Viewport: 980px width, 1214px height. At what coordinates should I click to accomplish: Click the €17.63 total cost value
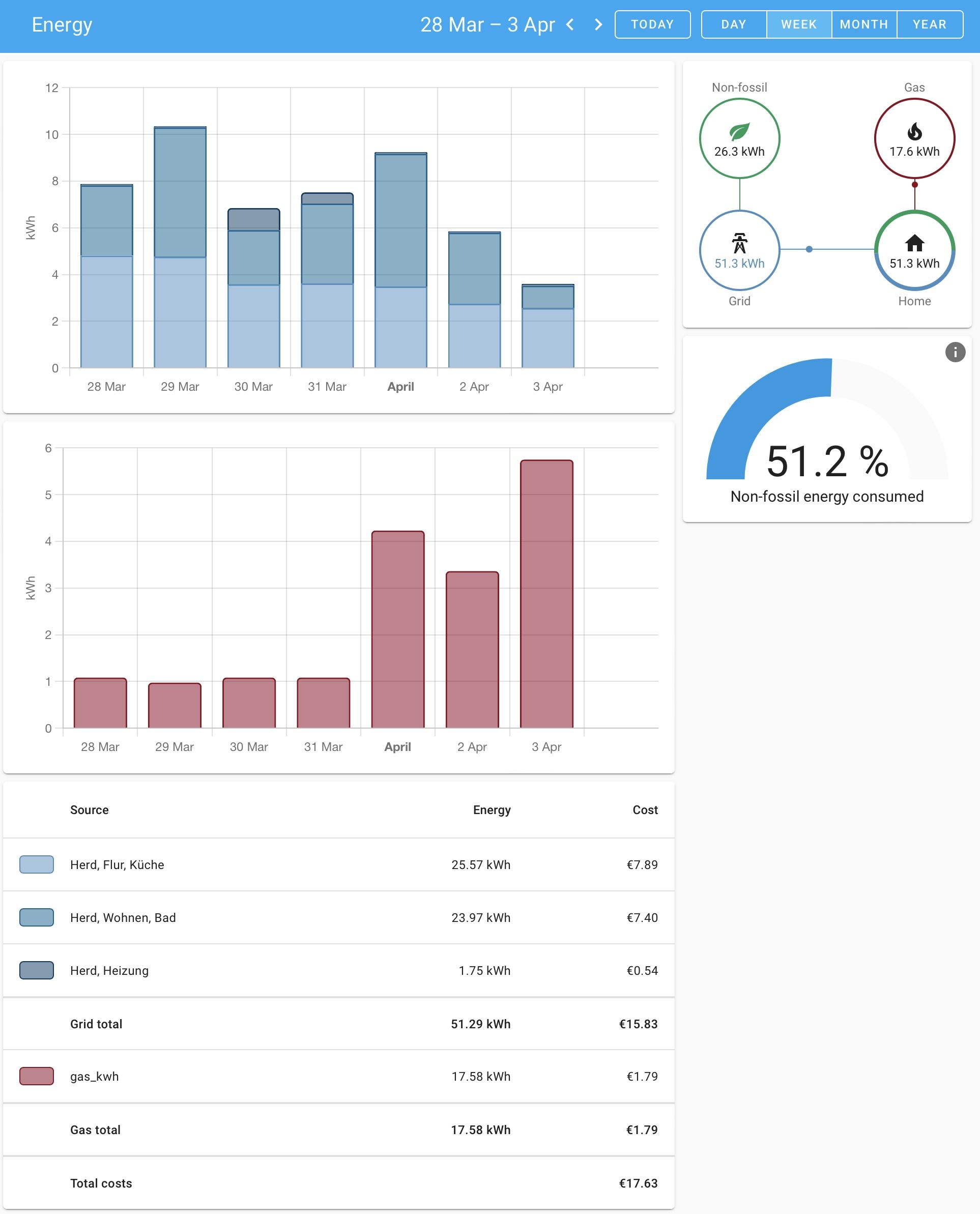639,1183
